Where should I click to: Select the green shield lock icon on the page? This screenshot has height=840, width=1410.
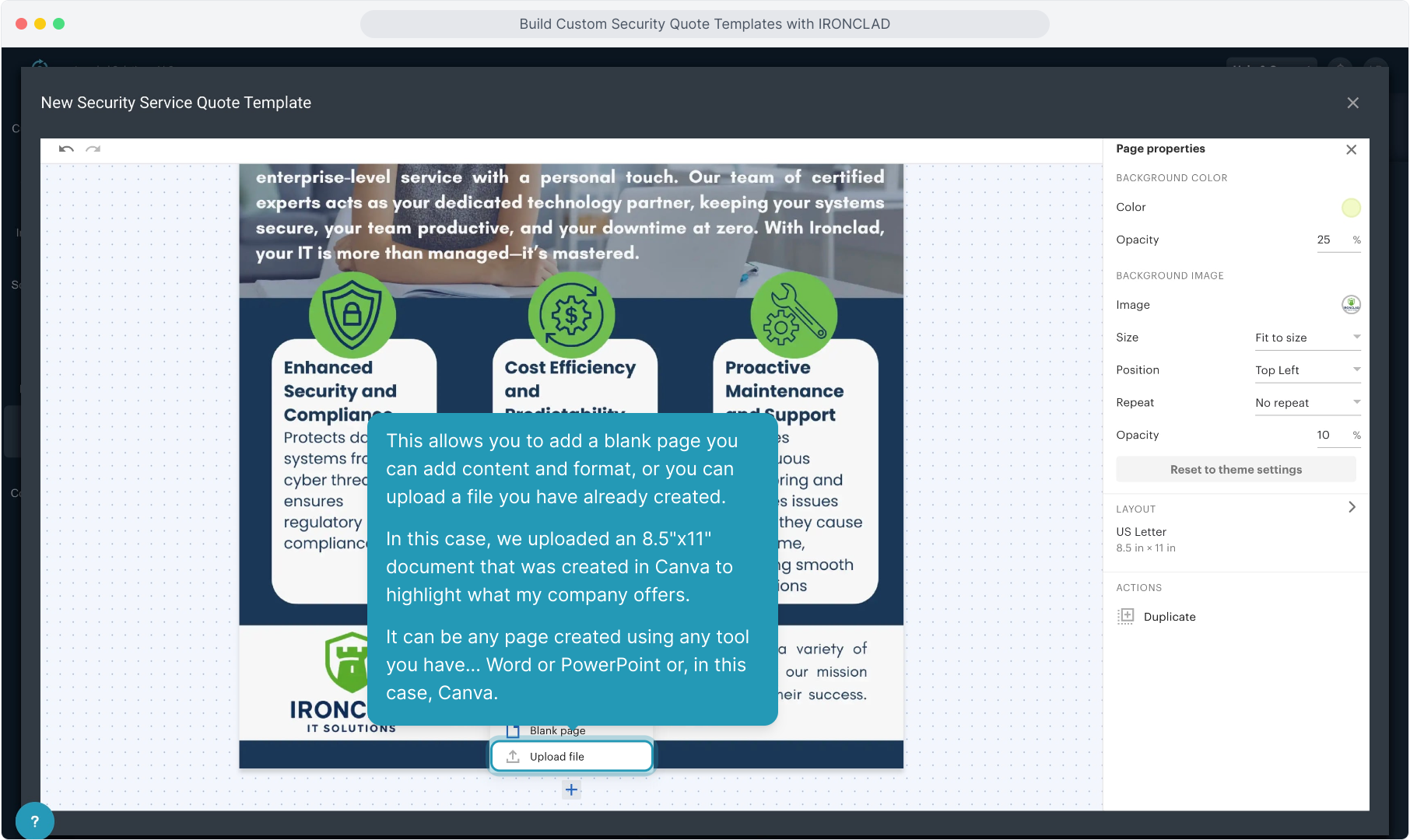point(352,315)
